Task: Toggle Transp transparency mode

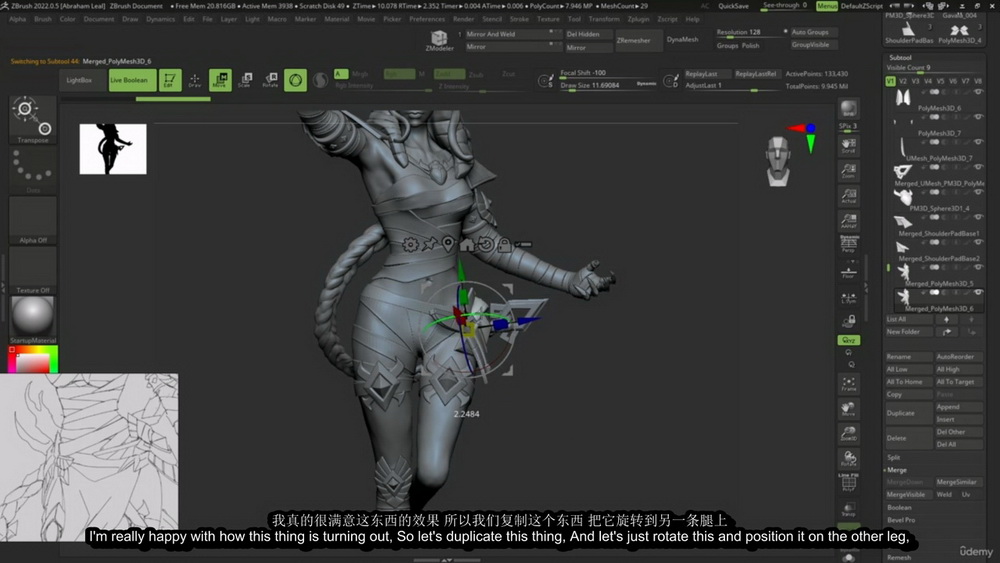Action: click(x=848, y=509)
